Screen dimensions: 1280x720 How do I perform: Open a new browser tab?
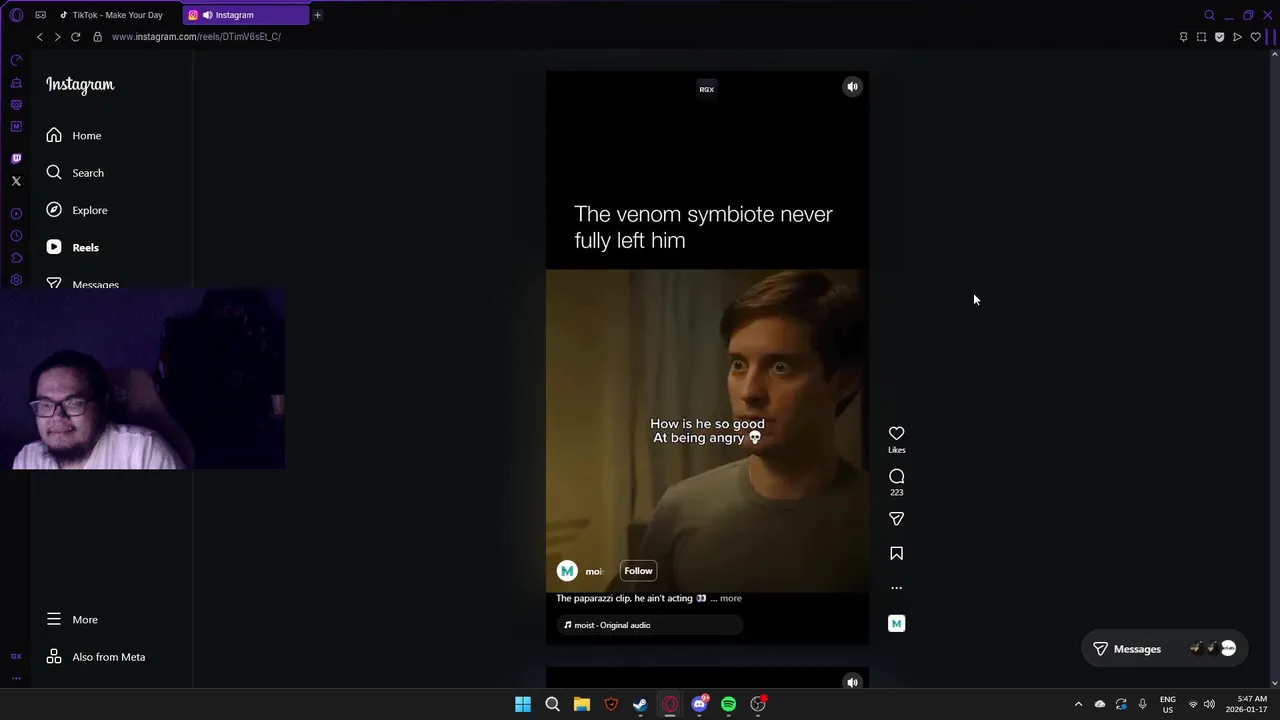(x=318, y=15)
